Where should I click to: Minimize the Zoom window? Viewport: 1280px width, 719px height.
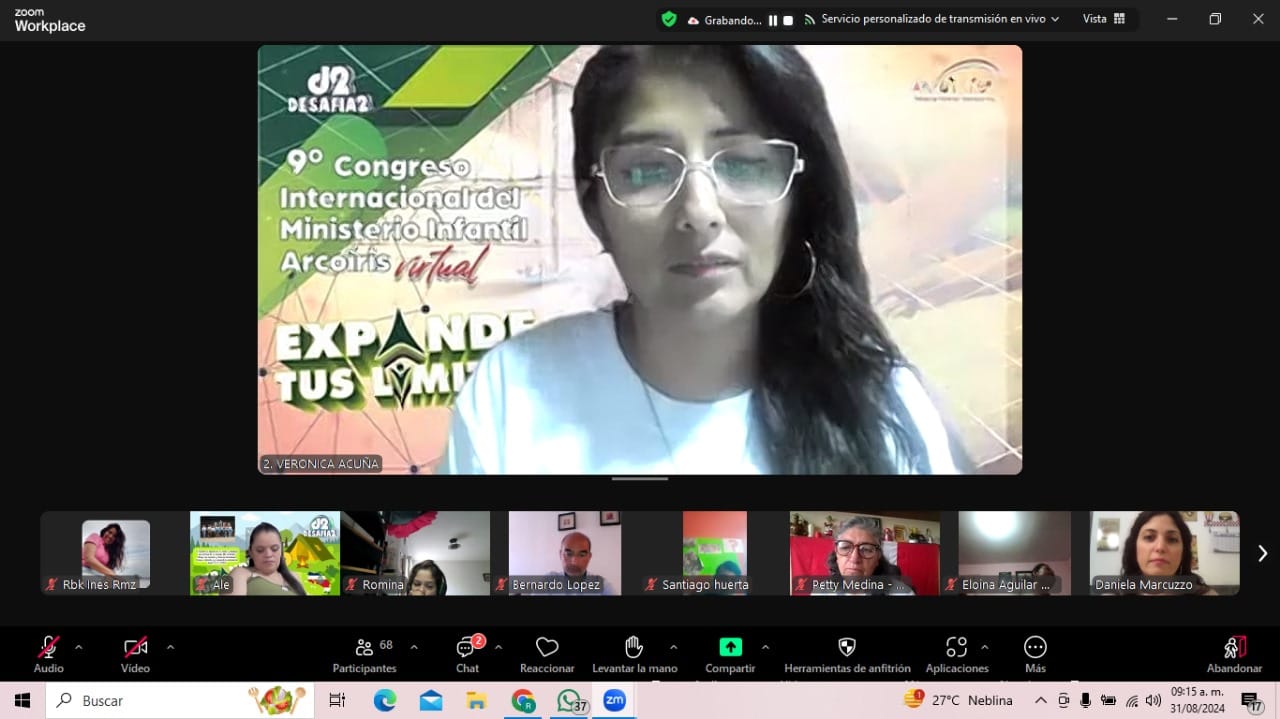click(1172, 19)
